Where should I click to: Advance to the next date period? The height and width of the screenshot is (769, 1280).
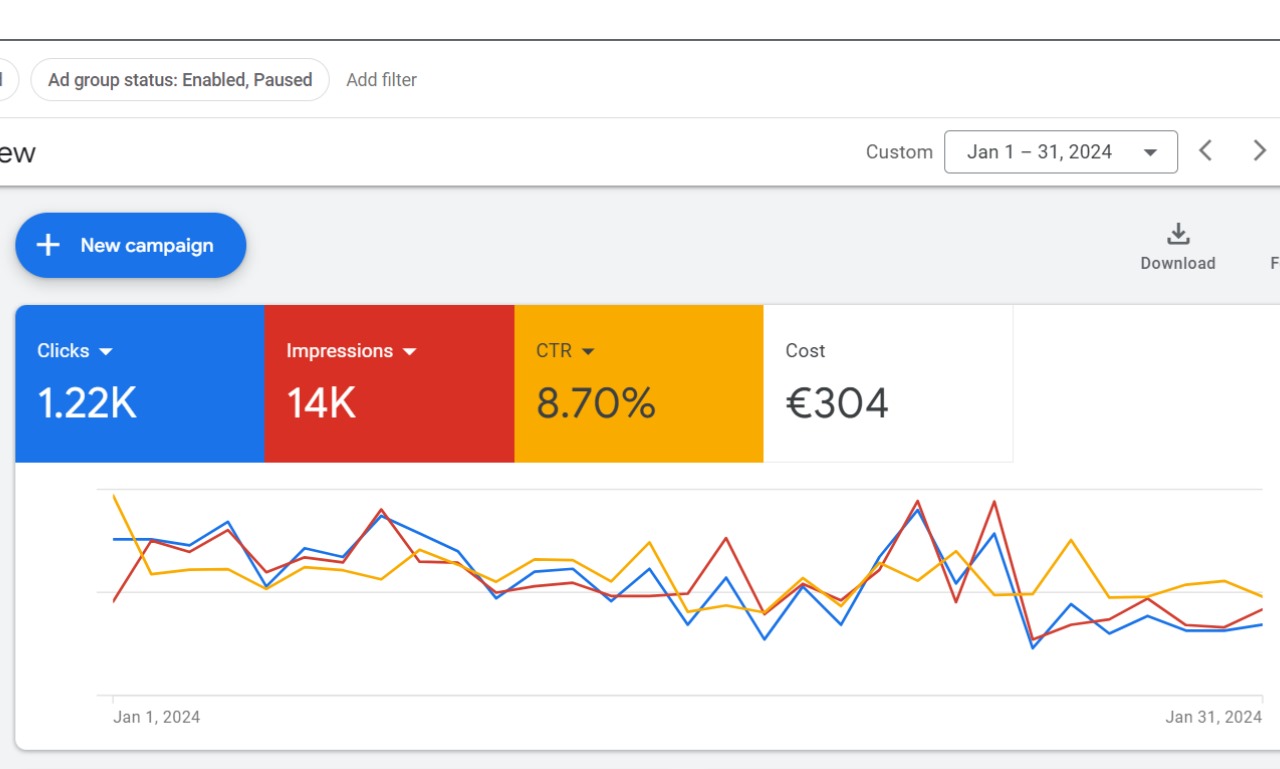pyautogui.click(x=1259, y=151)
